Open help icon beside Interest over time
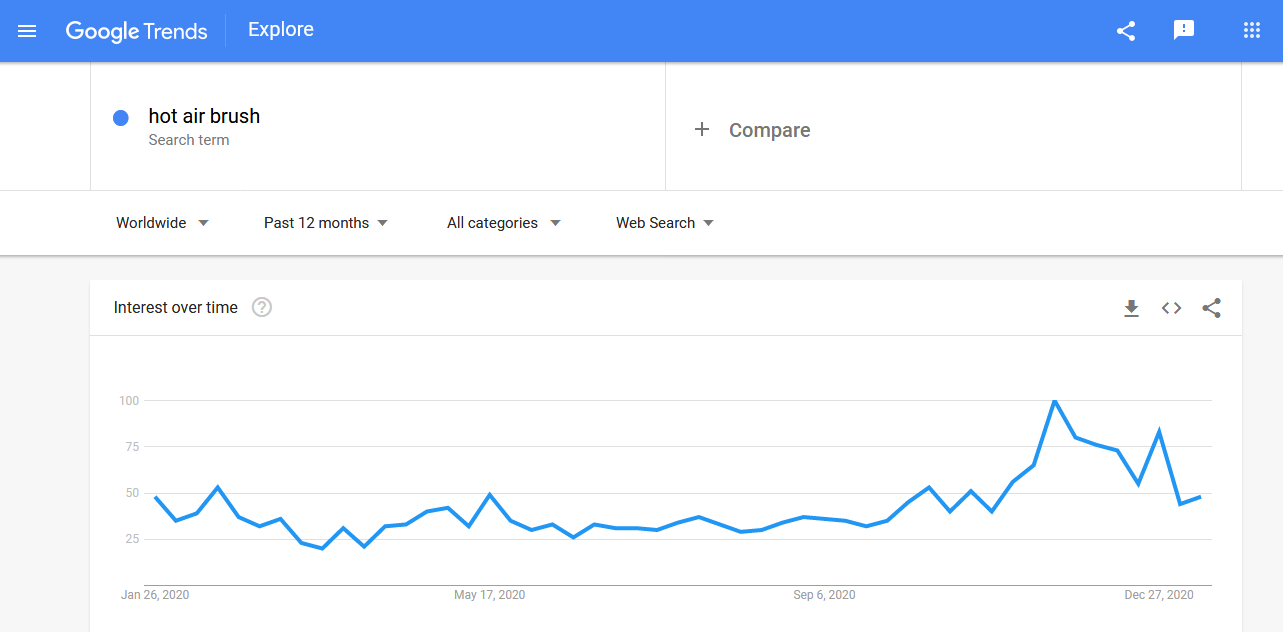The image size is (1283, 632). (262, 307)
